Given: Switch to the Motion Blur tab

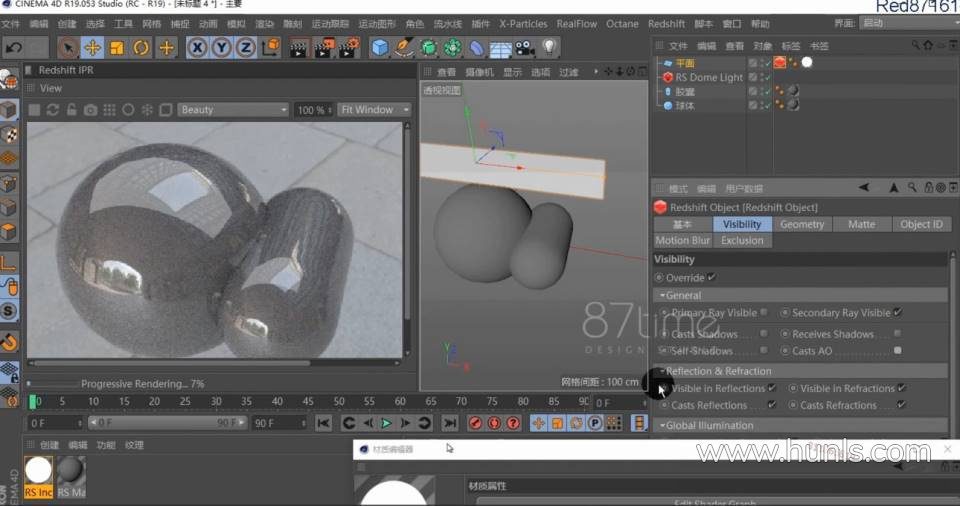Looking at the screenshot, I should (682, 240).
